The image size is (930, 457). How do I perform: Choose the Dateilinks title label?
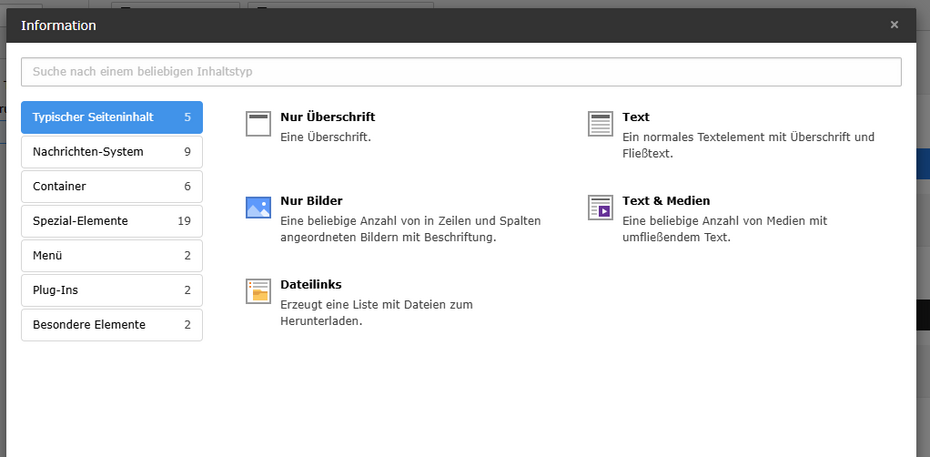(x=311, y=285)
